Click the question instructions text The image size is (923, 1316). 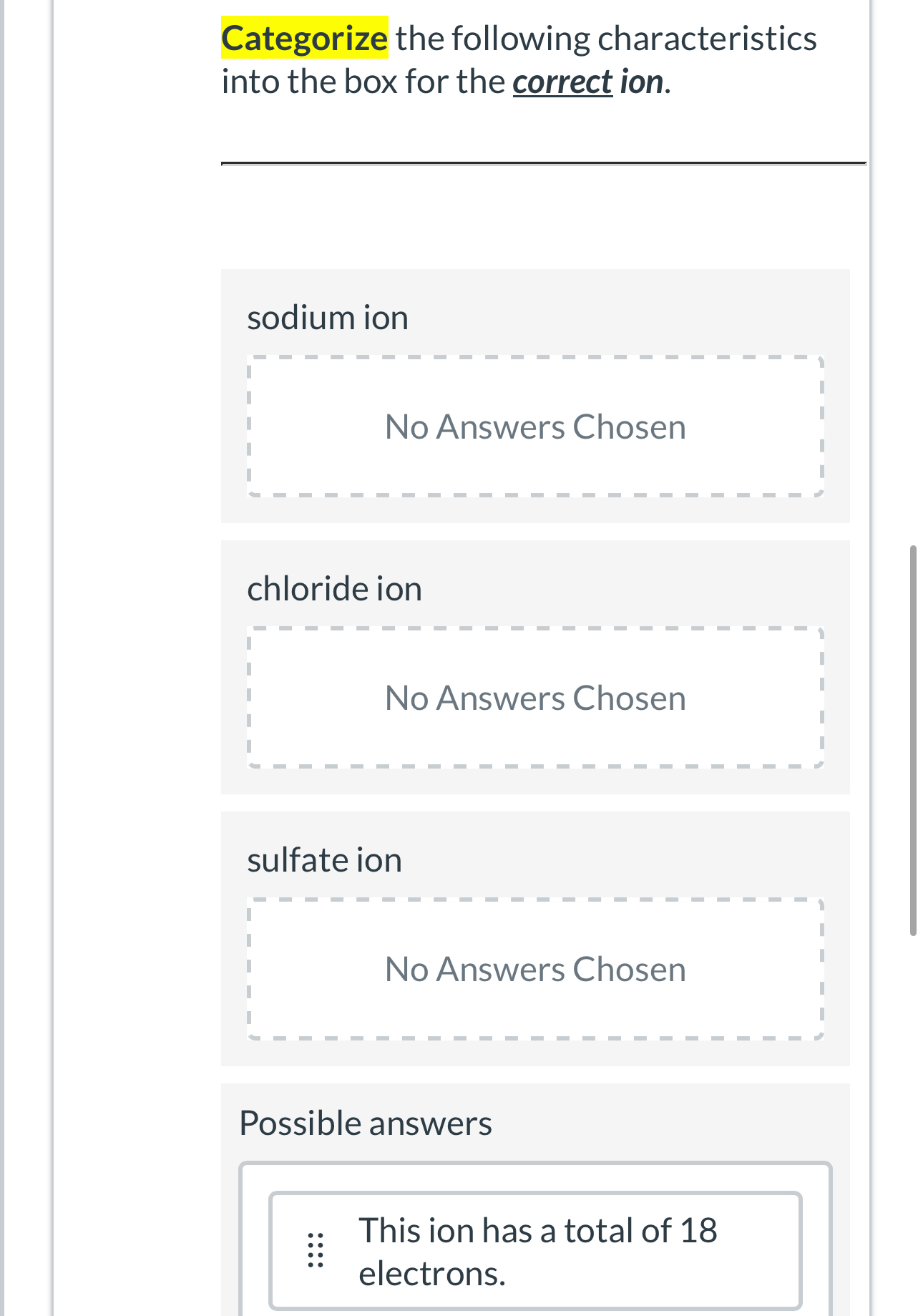point(519,59)
